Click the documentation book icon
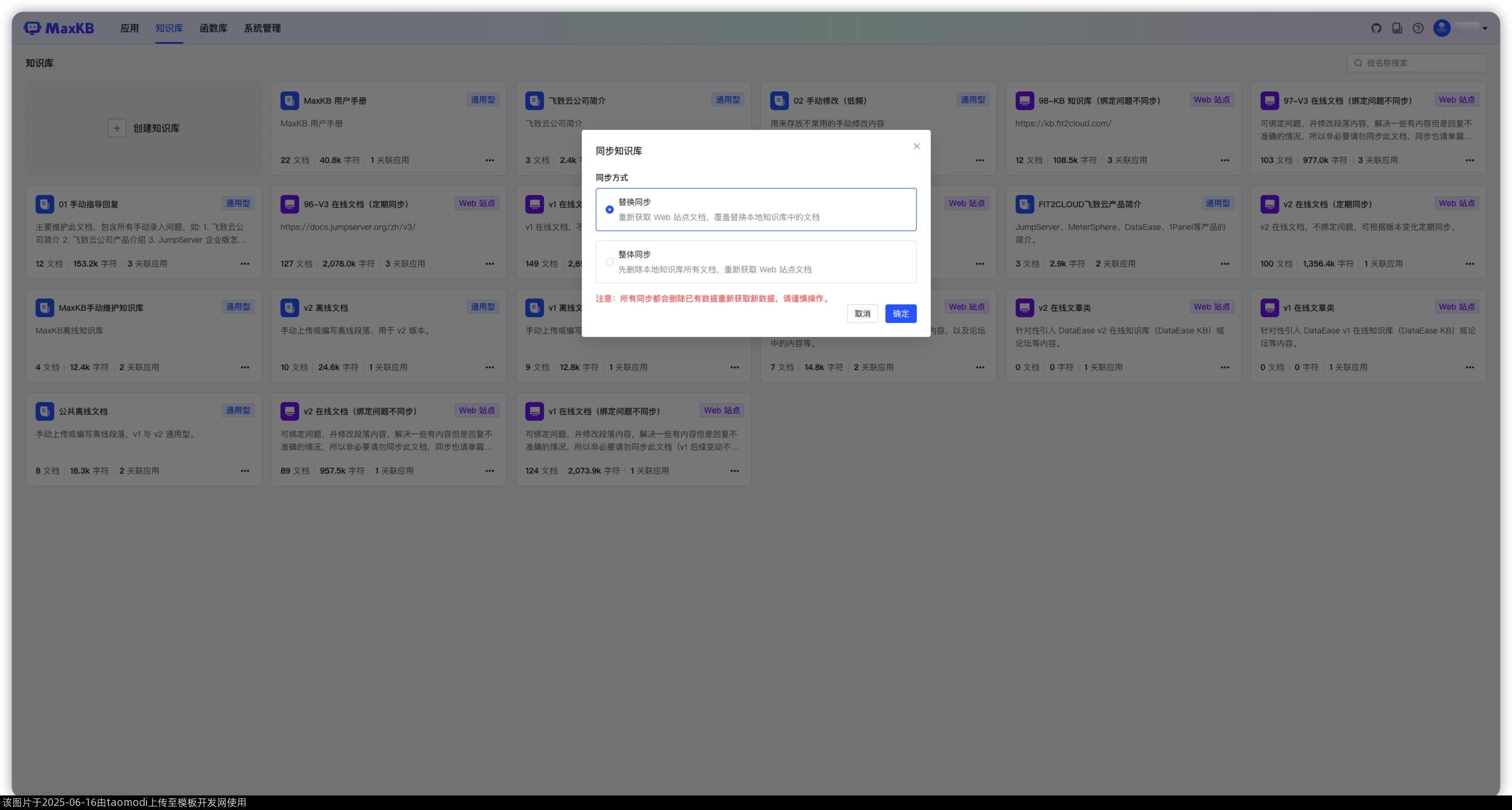The image size is (1512, 810). tap(1397, 28)
